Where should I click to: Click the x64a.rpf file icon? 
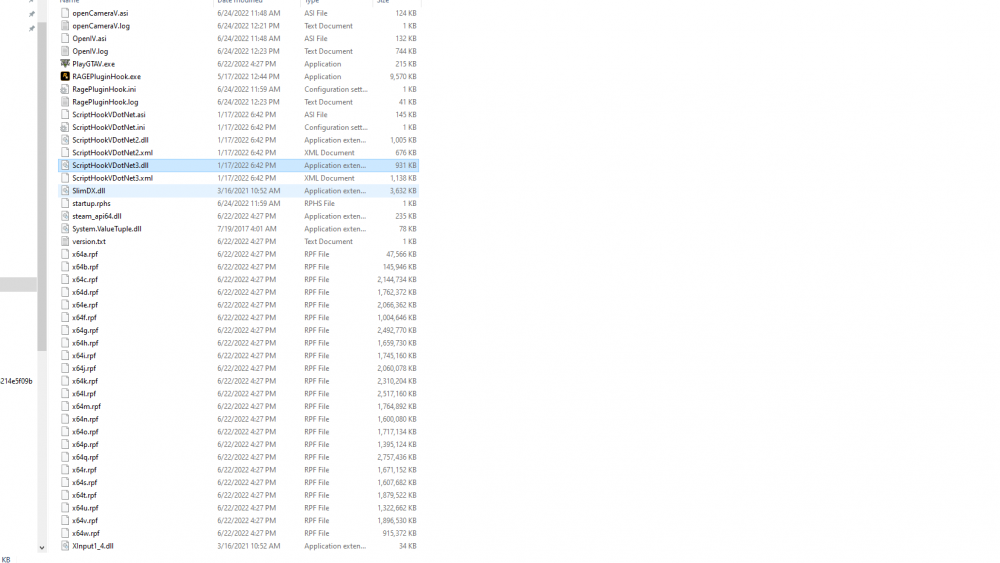[64, 254]
